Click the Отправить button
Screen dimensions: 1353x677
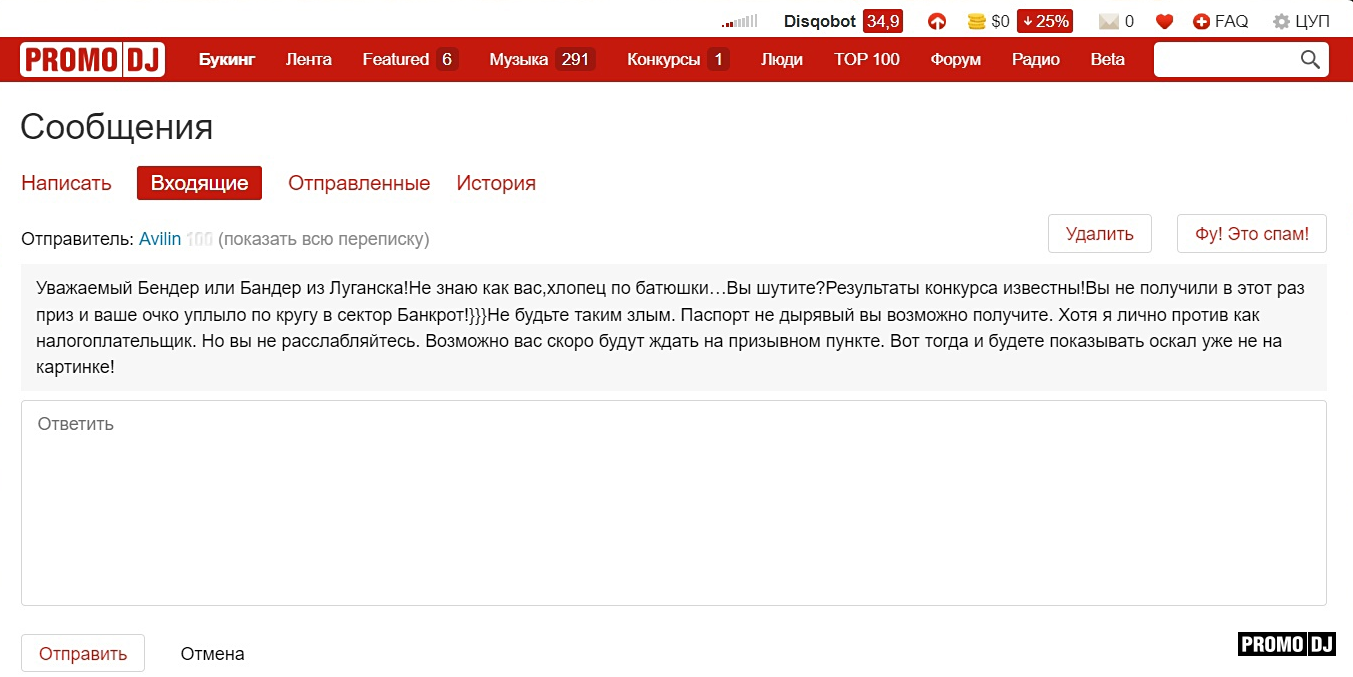coord(83,654)
